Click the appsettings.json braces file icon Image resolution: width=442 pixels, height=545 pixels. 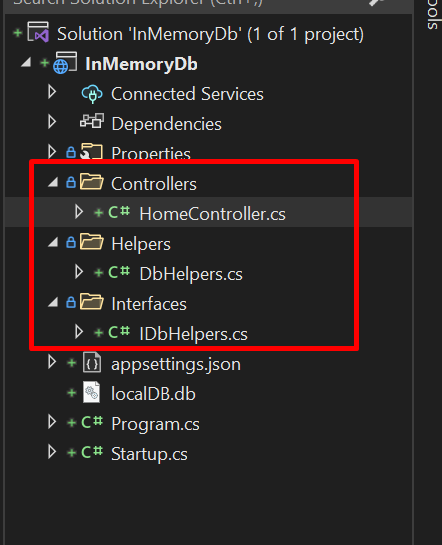[x=92, y=363]
